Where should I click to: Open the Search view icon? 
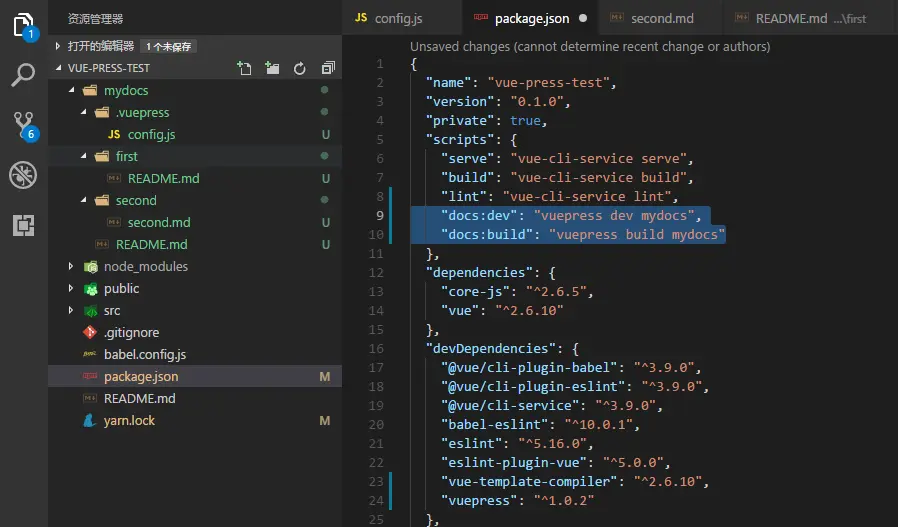(23, 74)
